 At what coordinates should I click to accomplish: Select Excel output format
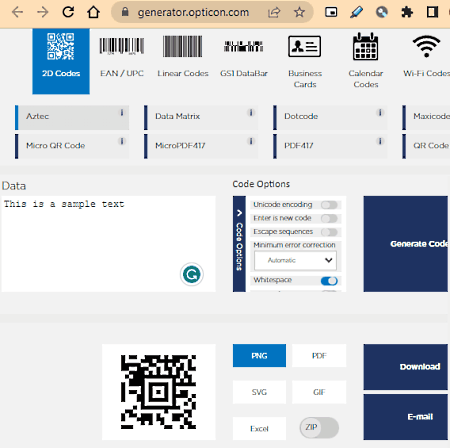coord(259,429)
